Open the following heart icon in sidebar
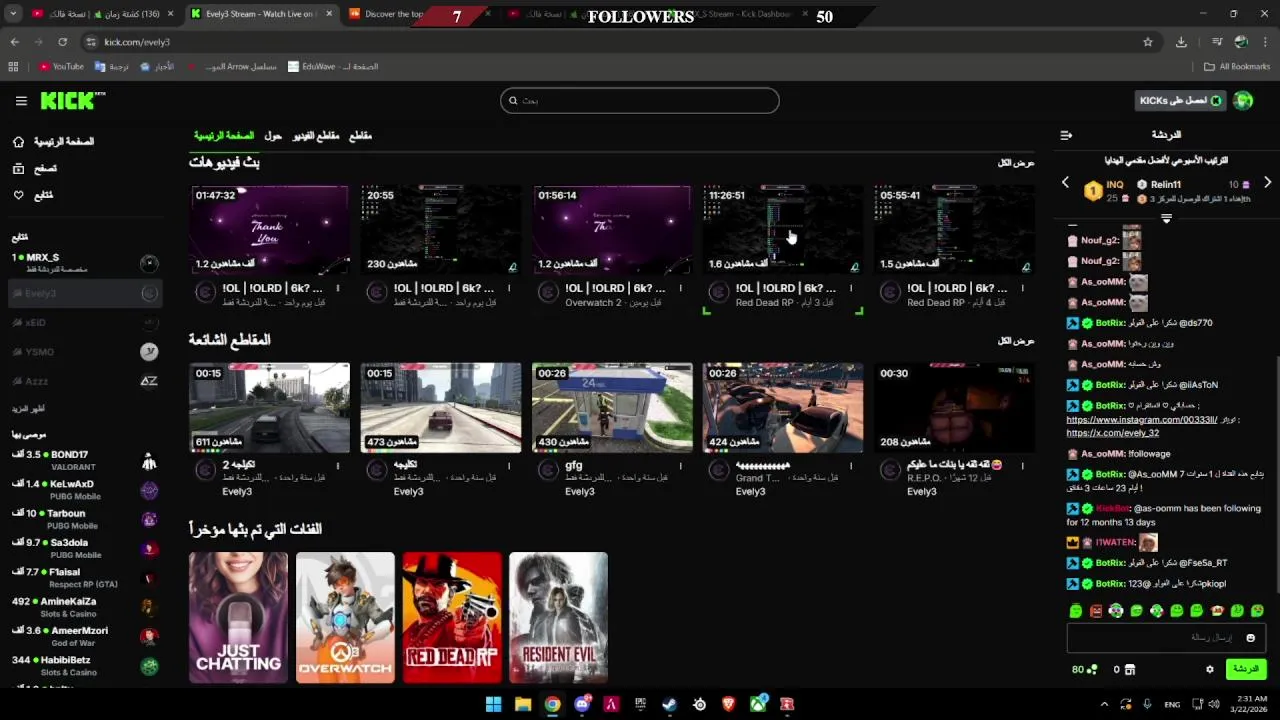 18,195
